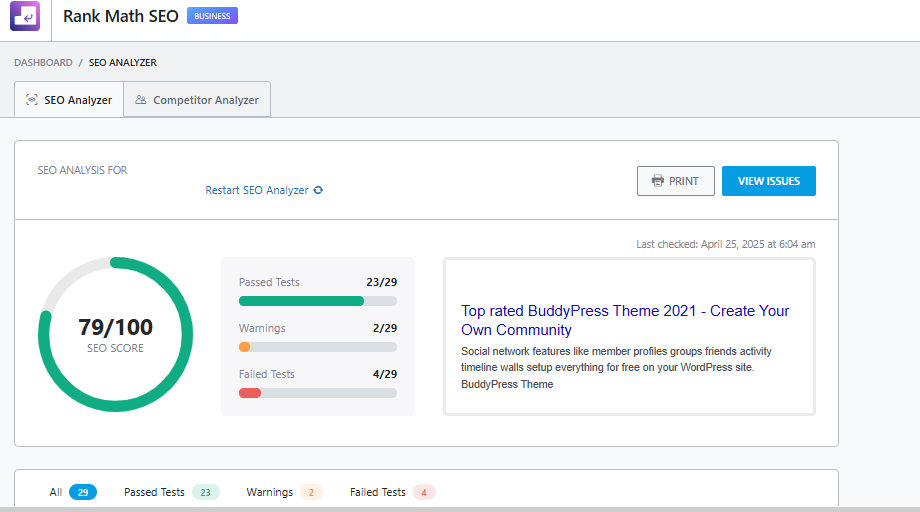Click the horizontal scrollbar along the bottom
The image size is (920, 512).
460,509
